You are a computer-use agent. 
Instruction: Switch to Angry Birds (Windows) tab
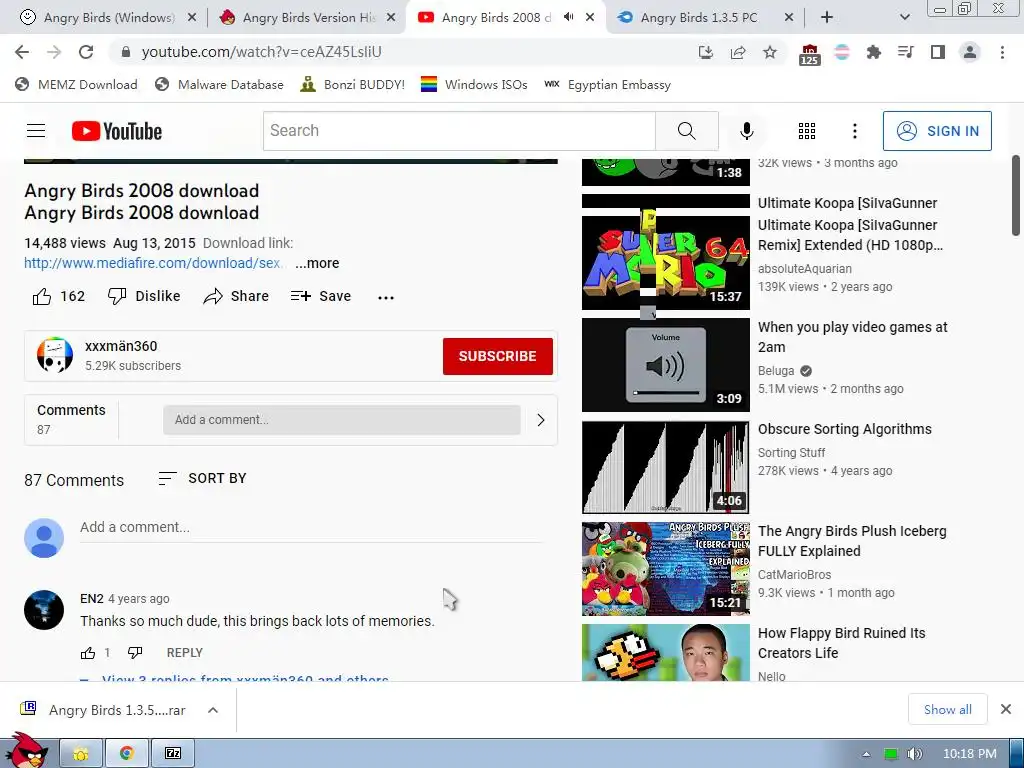(108, 18)
